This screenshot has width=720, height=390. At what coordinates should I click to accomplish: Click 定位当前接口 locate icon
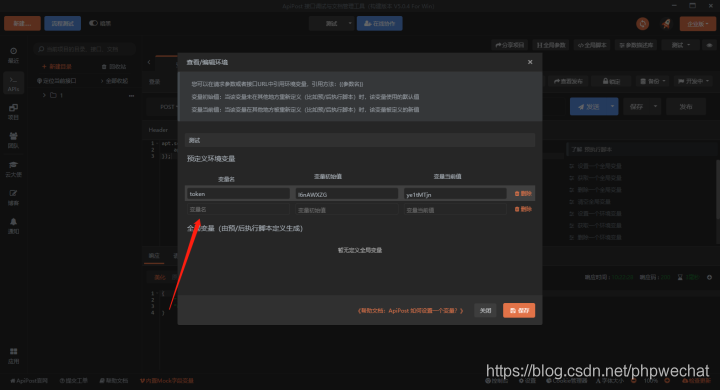(x=56, y=81)
